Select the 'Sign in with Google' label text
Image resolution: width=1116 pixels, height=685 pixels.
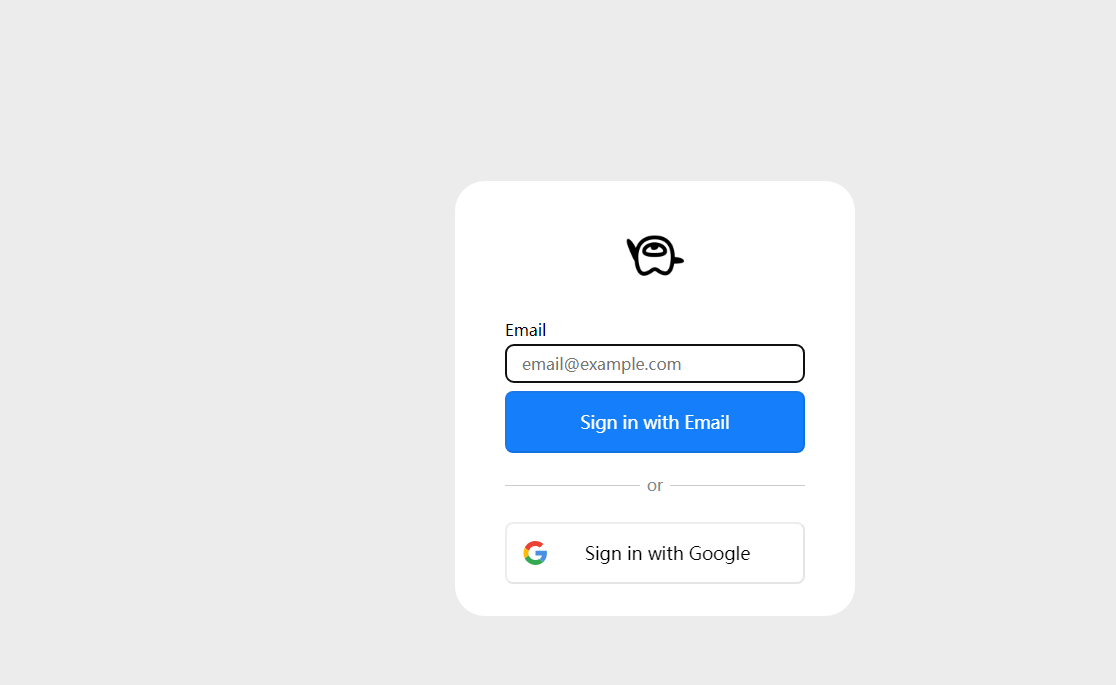click(x=668, y=553)
